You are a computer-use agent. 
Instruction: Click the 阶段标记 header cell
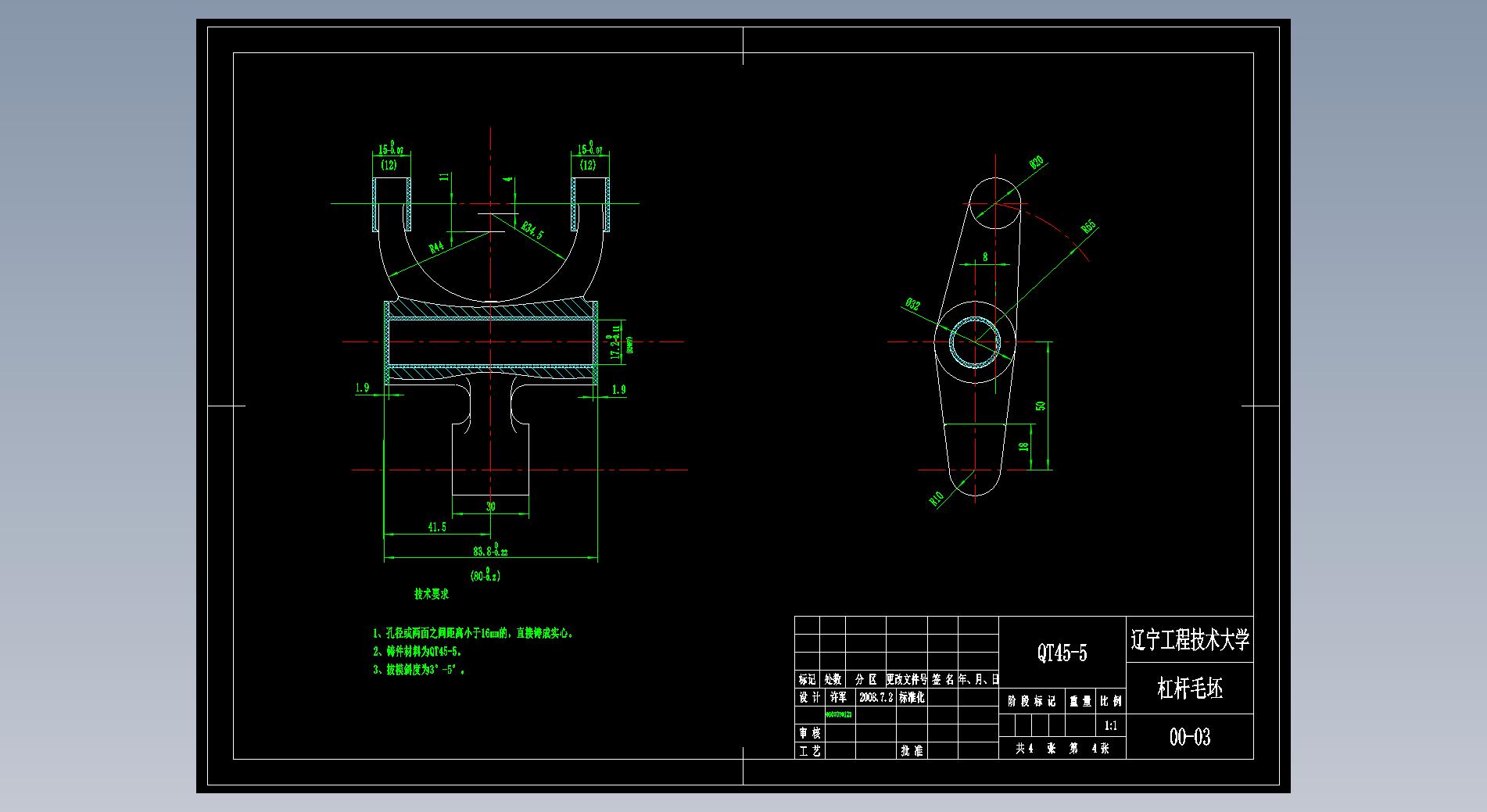pyautogui.click(x=1032, y=701)
